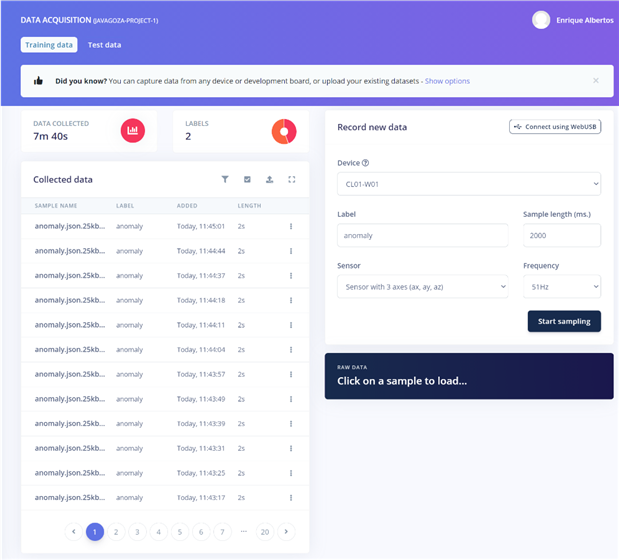Open the filter icon in Collected data

coord(225,180)
